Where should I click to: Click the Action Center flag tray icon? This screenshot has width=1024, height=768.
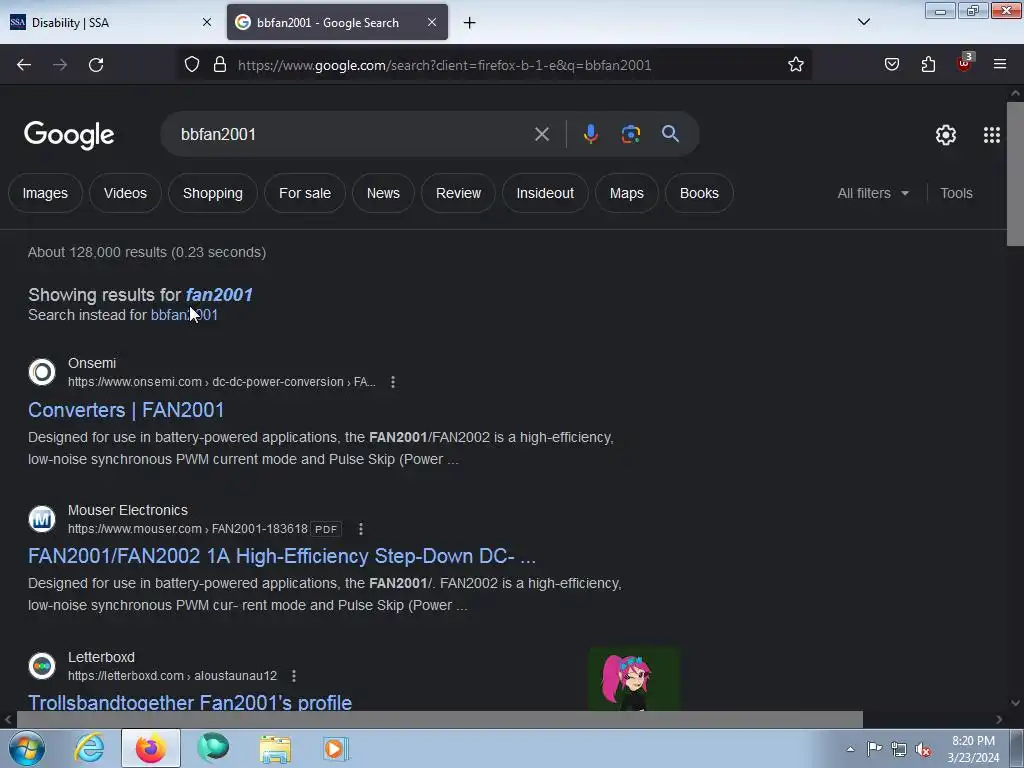[x=874, y=750]
